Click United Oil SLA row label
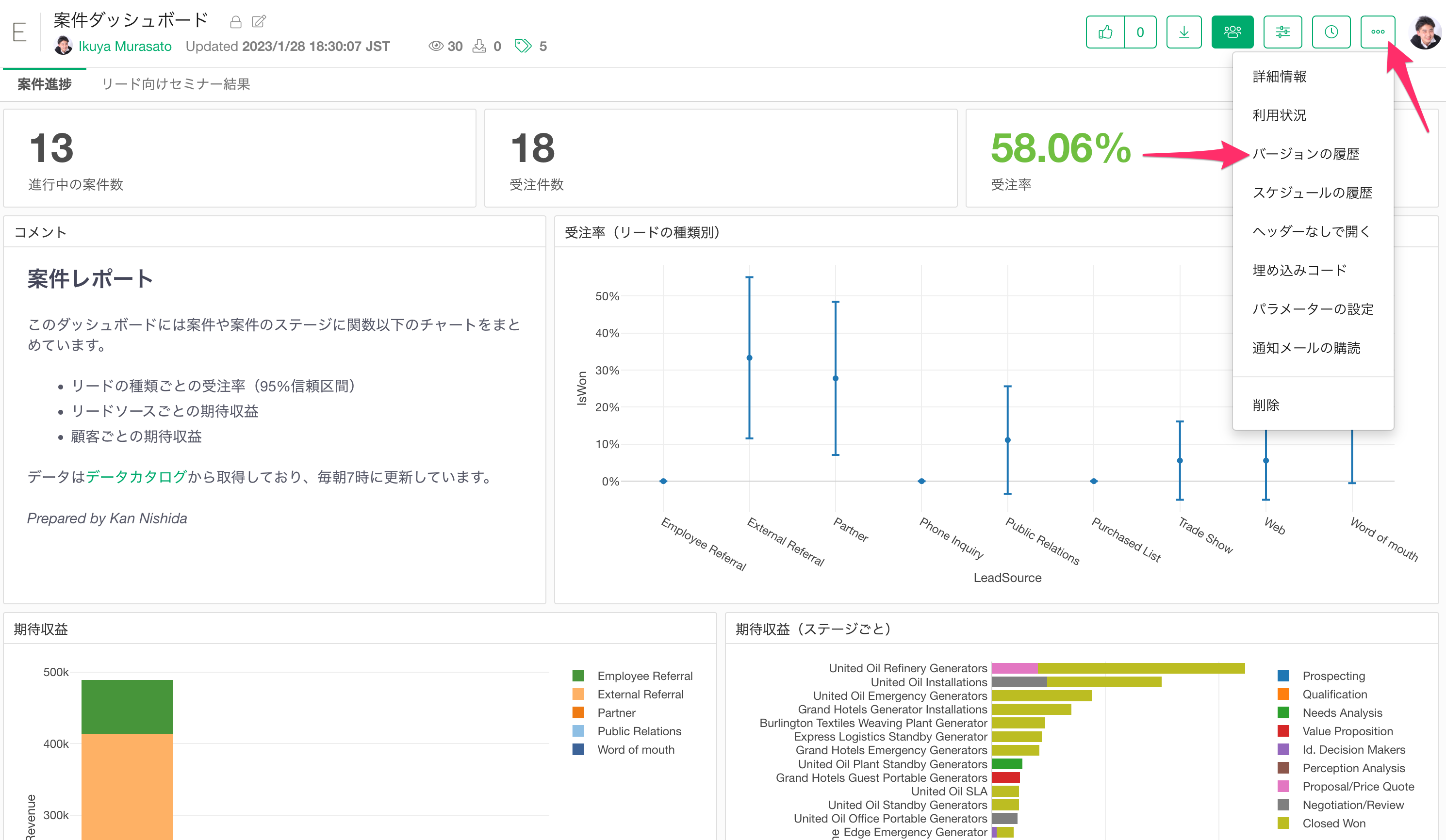 949,792
